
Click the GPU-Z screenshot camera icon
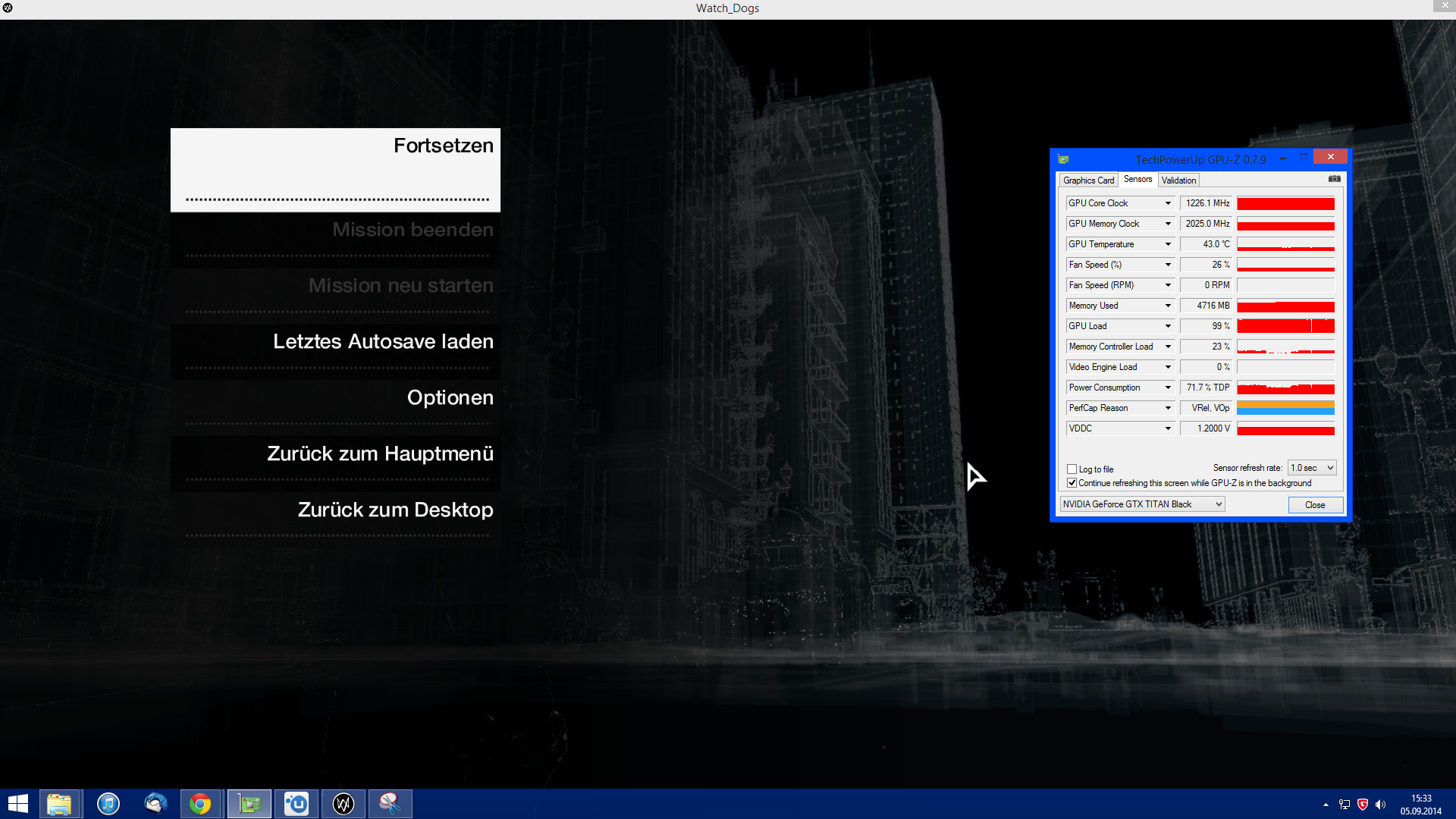tap(1334, 179)
